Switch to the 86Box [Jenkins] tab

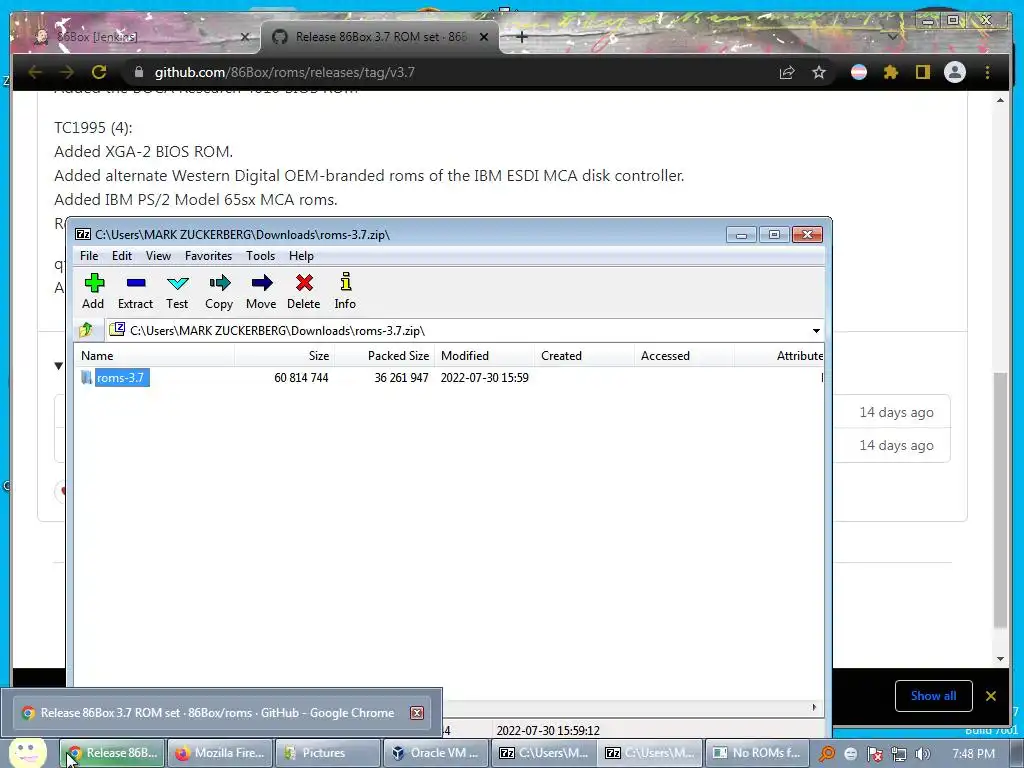137,37
